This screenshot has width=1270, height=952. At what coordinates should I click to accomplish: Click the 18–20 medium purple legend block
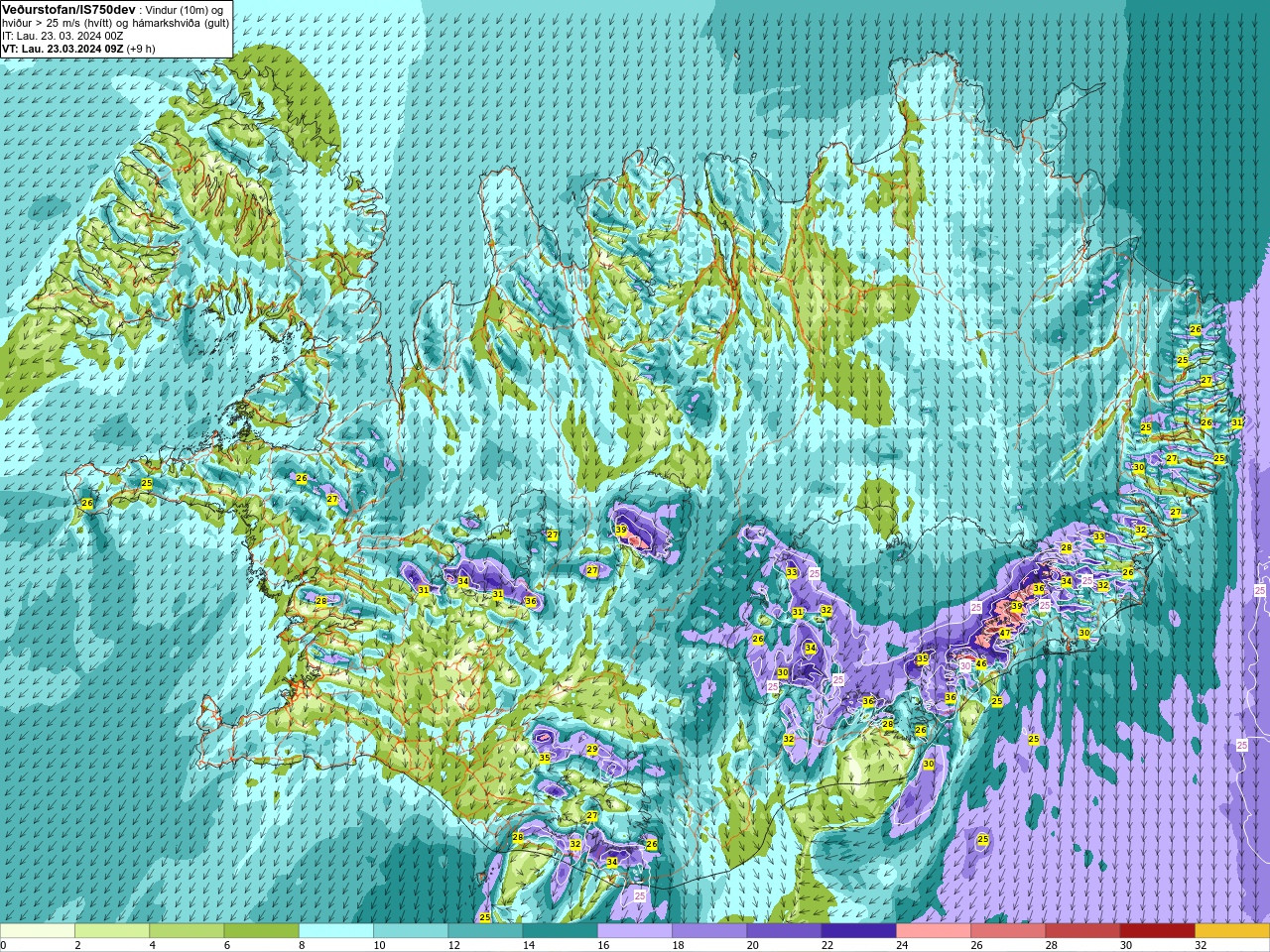(709, 931)
